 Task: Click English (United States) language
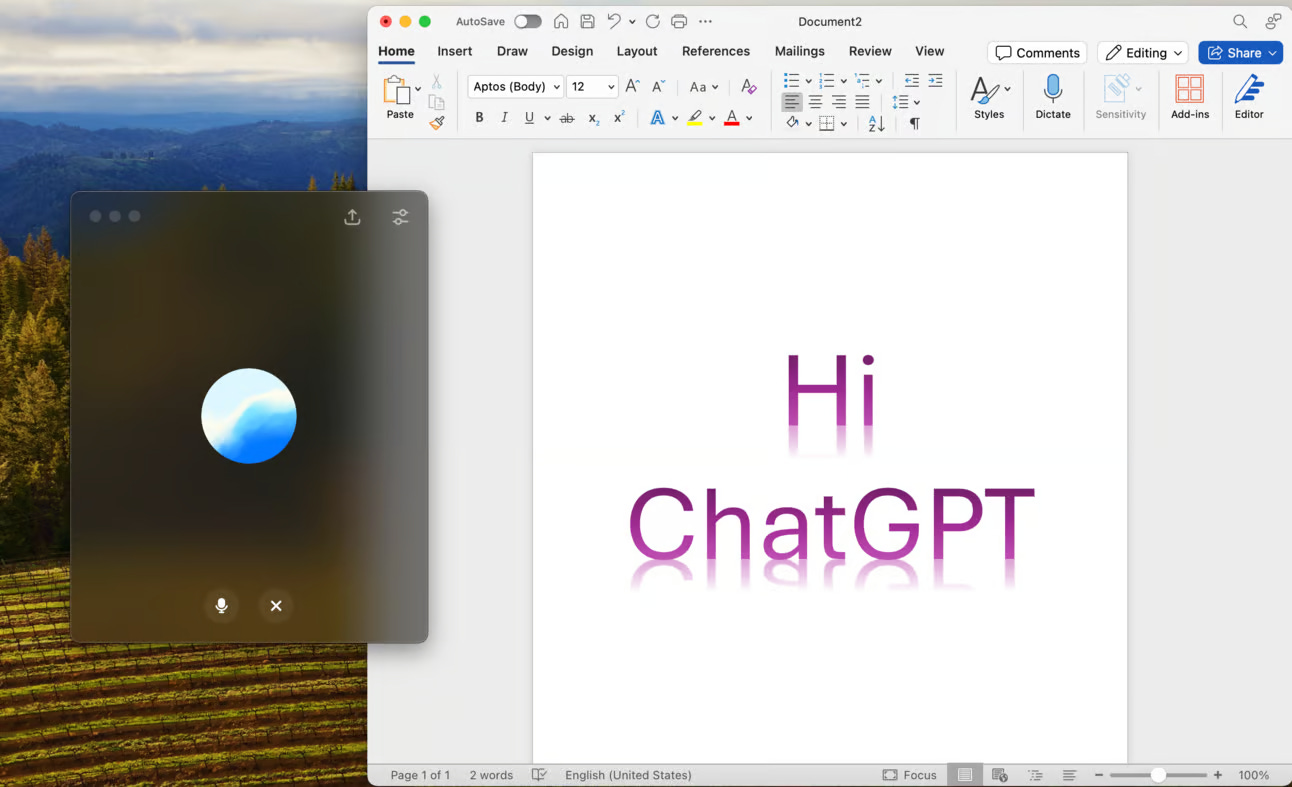(x=628, y=775)
